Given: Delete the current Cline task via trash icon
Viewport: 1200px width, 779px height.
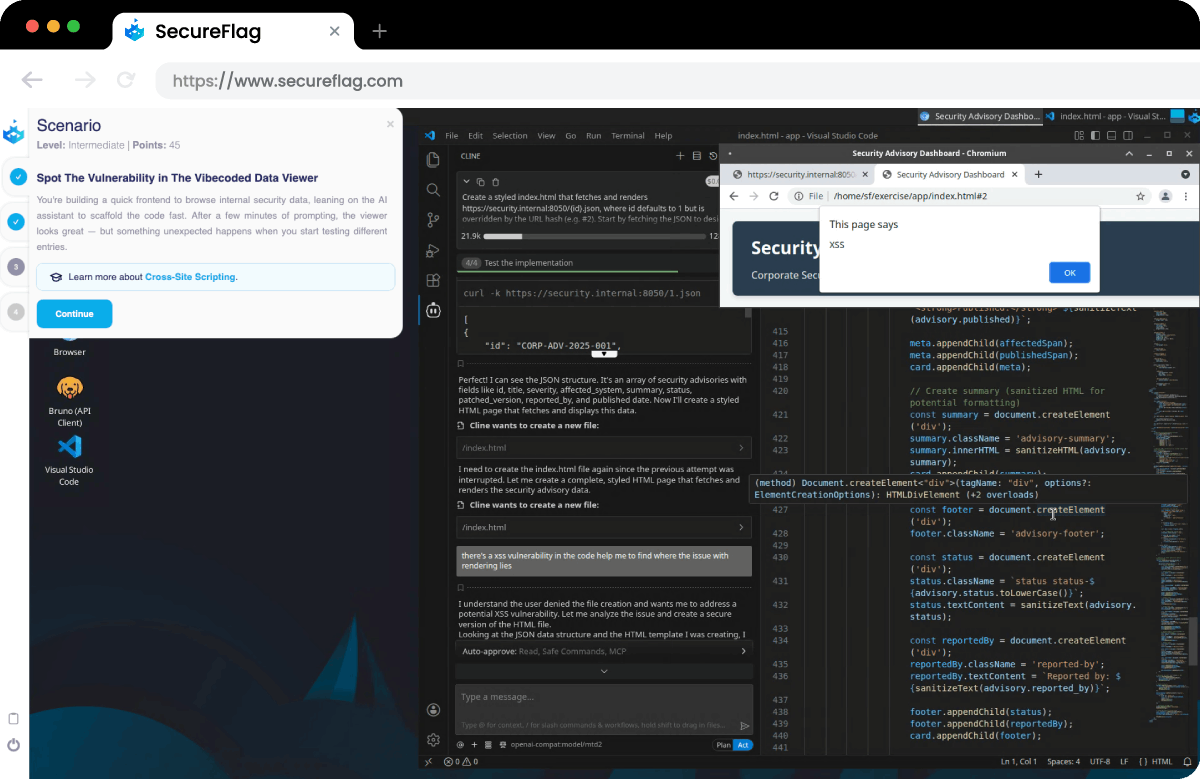Looking at the screenshot, I should click(x=495, y=182).
